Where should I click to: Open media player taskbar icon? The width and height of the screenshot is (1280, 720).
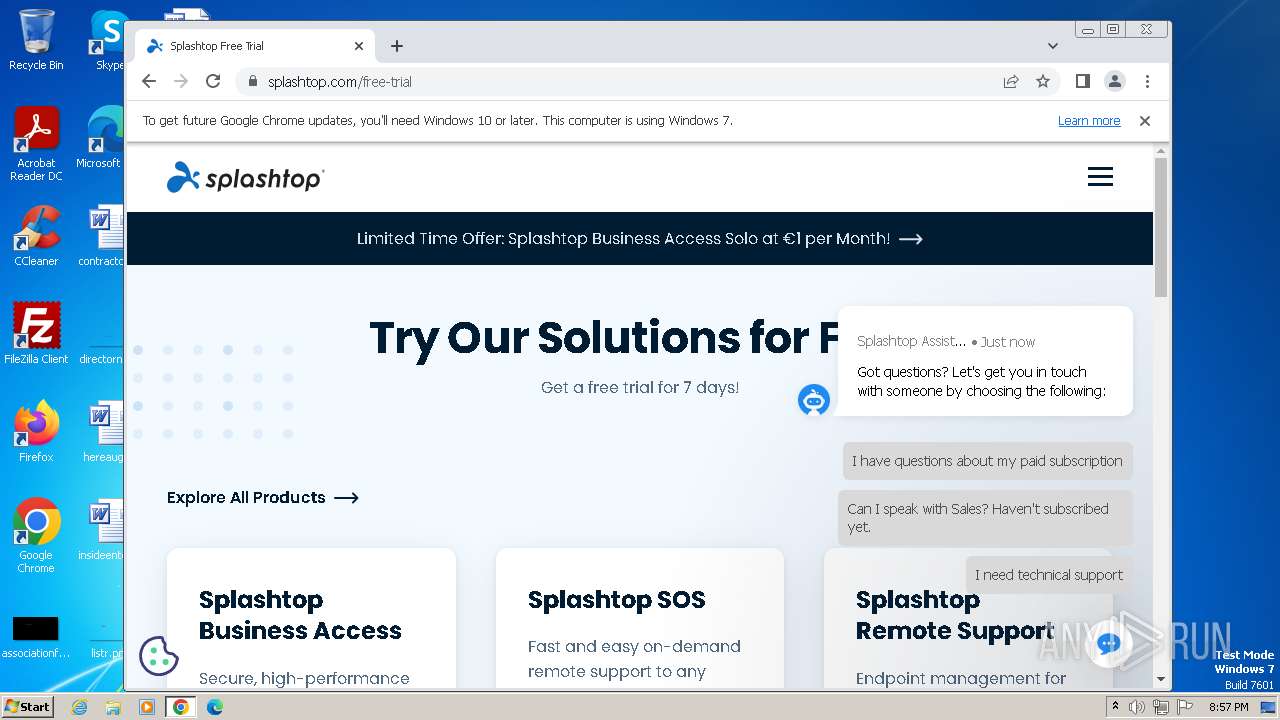[x=147, y=707]
